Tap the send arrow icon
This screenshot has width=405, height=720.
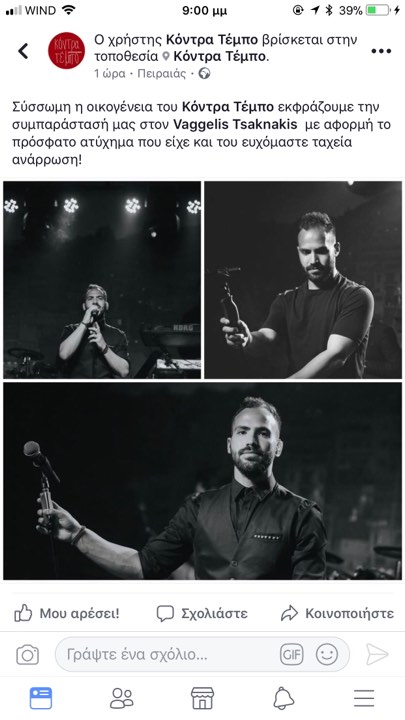(377, 654)
